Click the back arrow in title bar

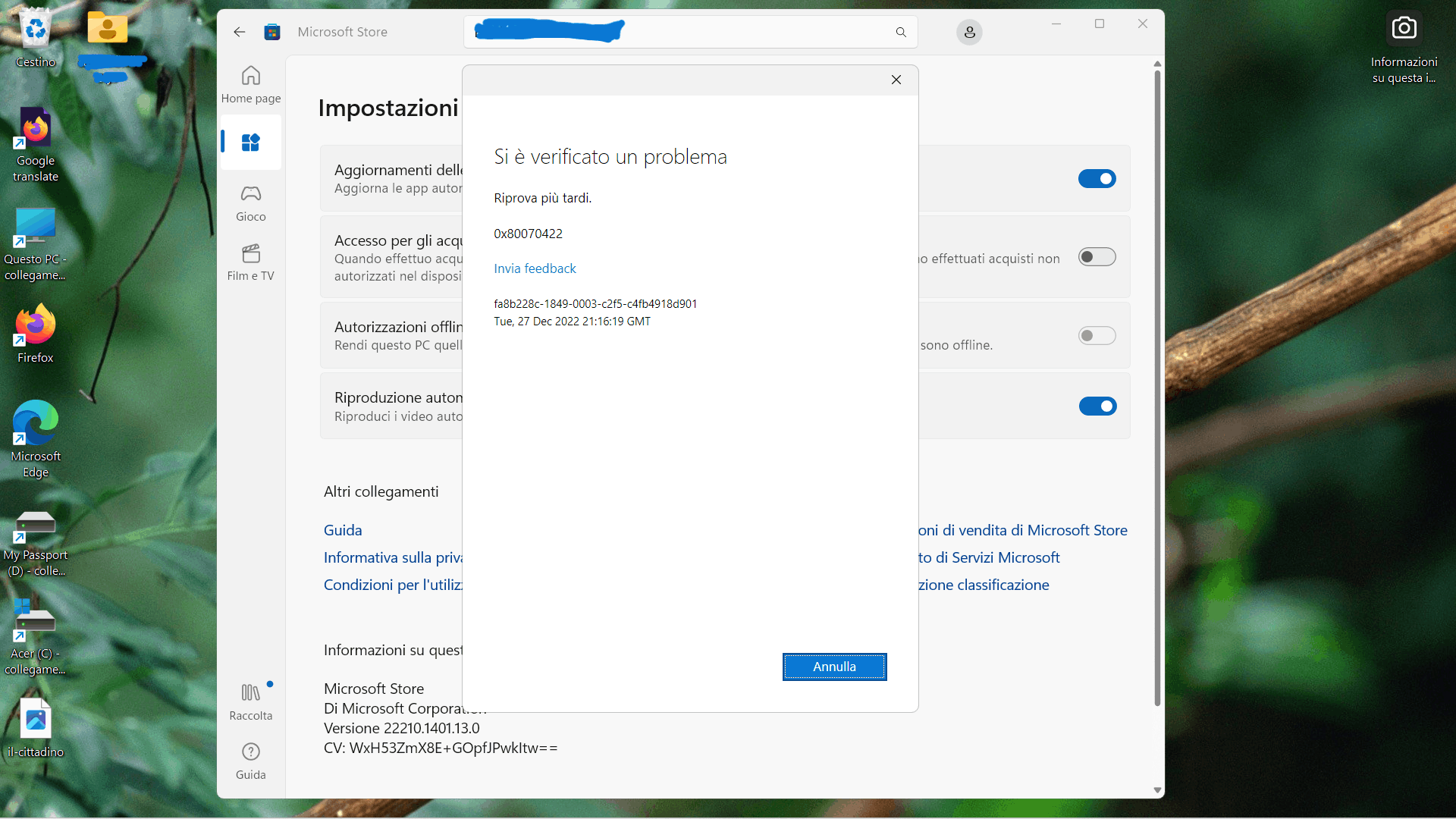[240, 32]
